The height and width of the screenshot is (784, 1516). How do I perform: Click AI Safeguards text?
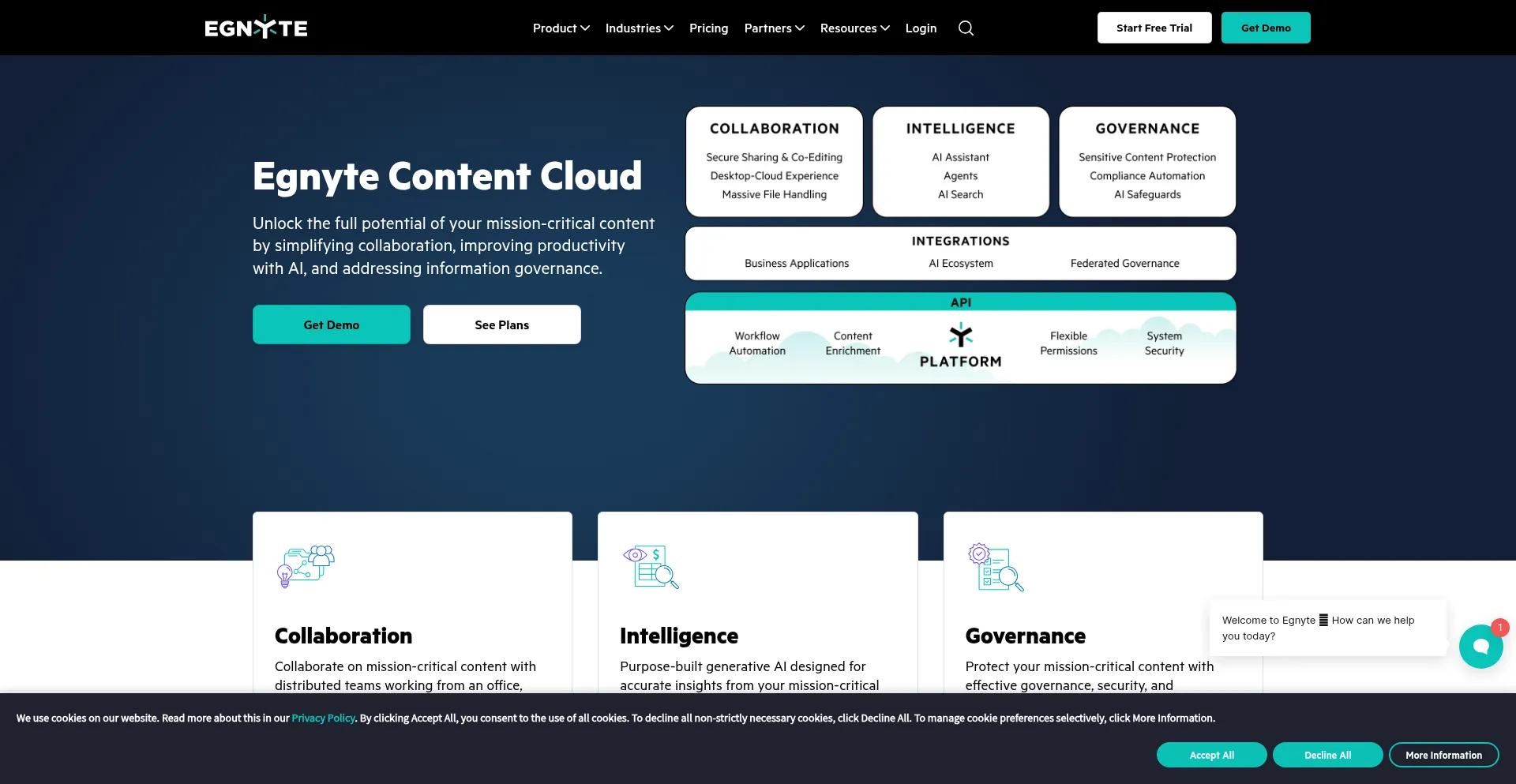coord(1147,194)
